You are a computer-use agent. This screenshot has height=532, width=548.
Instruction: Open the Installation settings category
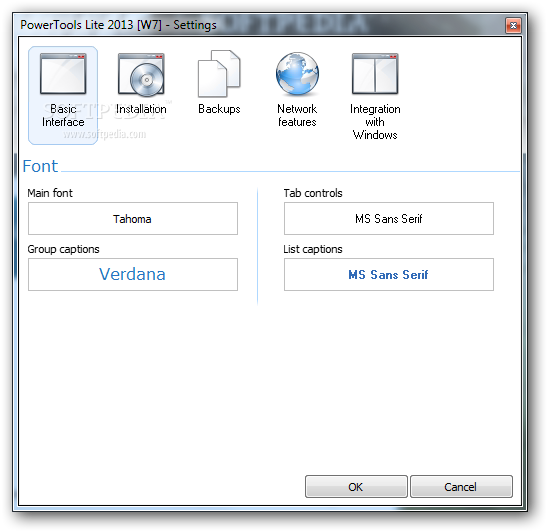pyautogui.click(x=141, y=84)
